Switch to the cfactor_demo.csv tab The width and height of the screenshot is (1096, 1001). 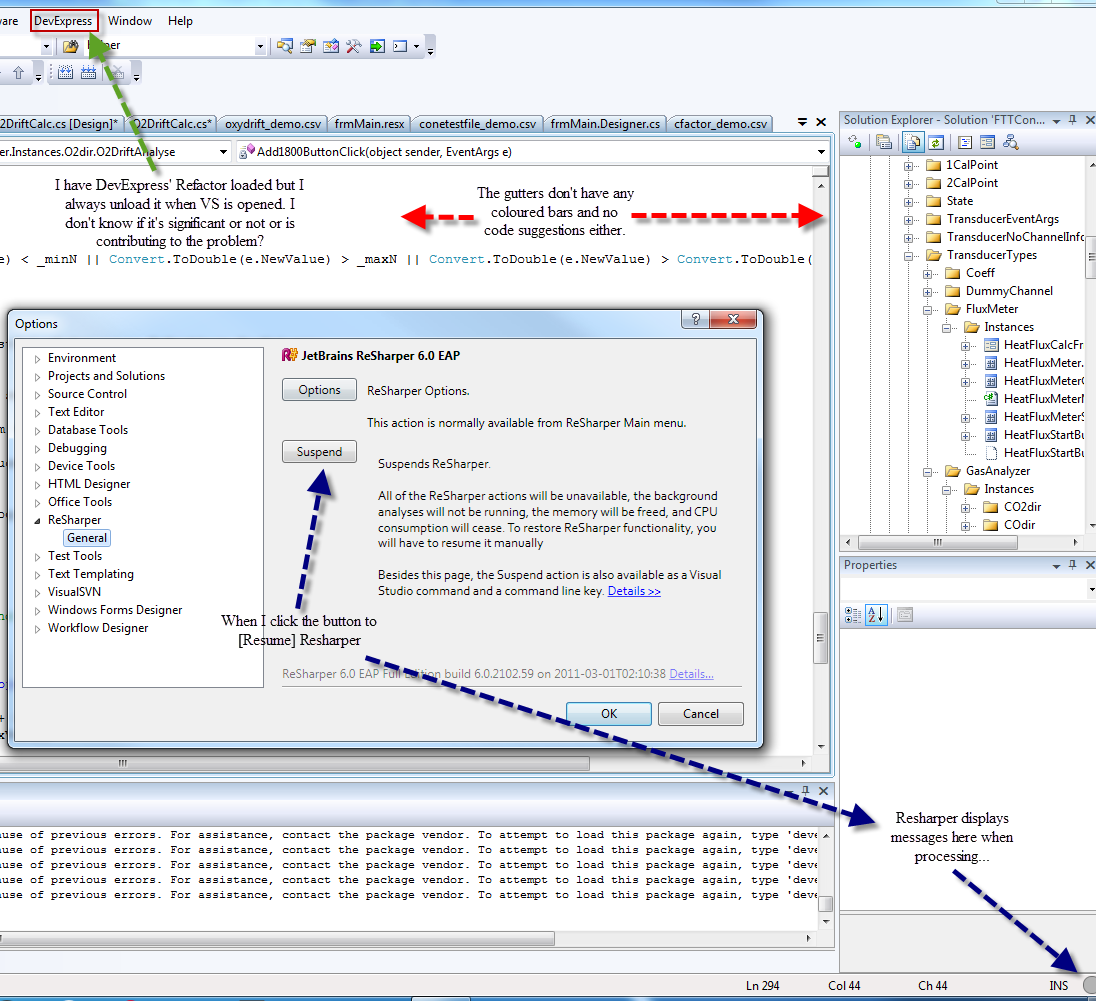(720, 124)
